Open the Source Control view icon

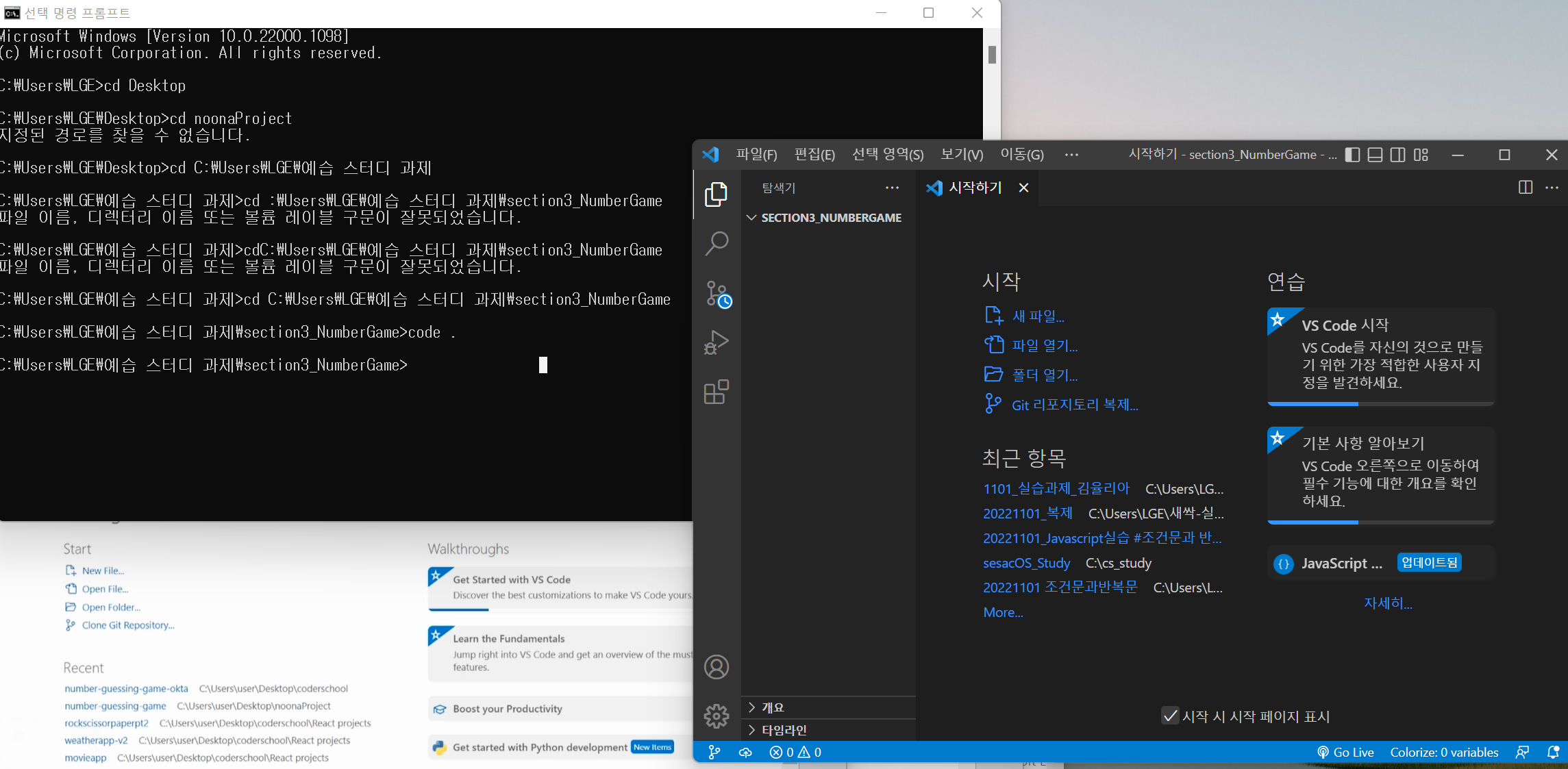(717, 294)
